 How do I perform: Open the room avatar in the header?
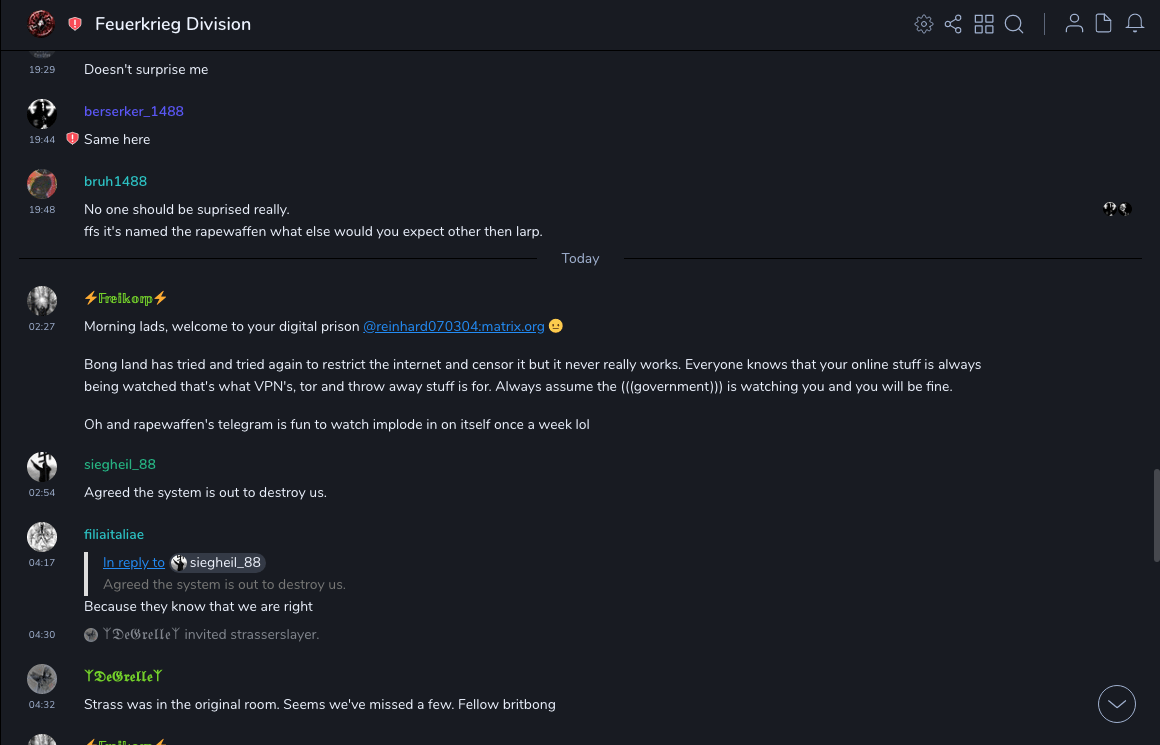pos(41,24)
